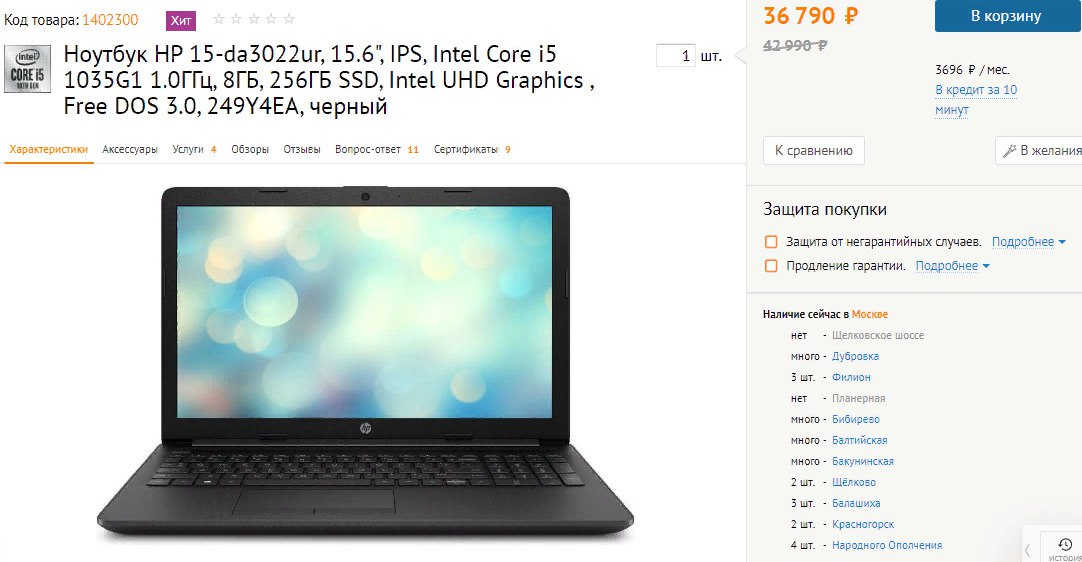The image size is (1082, 562).
Task: Open the Вопрос-ответ tab
Action: click(x=377, y=149)
